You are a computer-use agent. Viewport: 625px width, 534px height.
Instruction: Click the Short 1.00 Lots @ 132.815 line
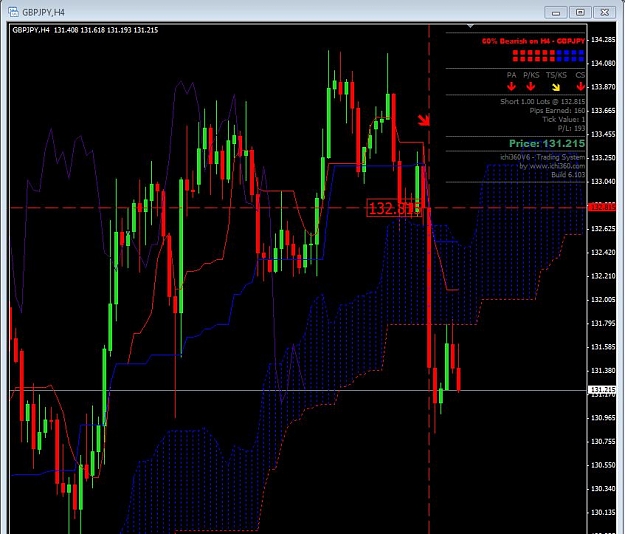[542, 102]
